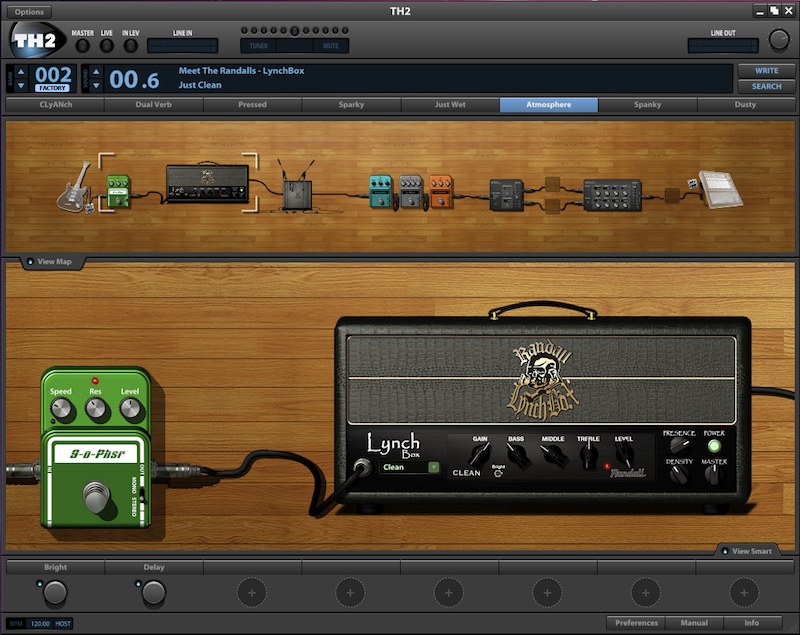
Task: Click WRITE to save the current preset
Action: coord(766,71)
